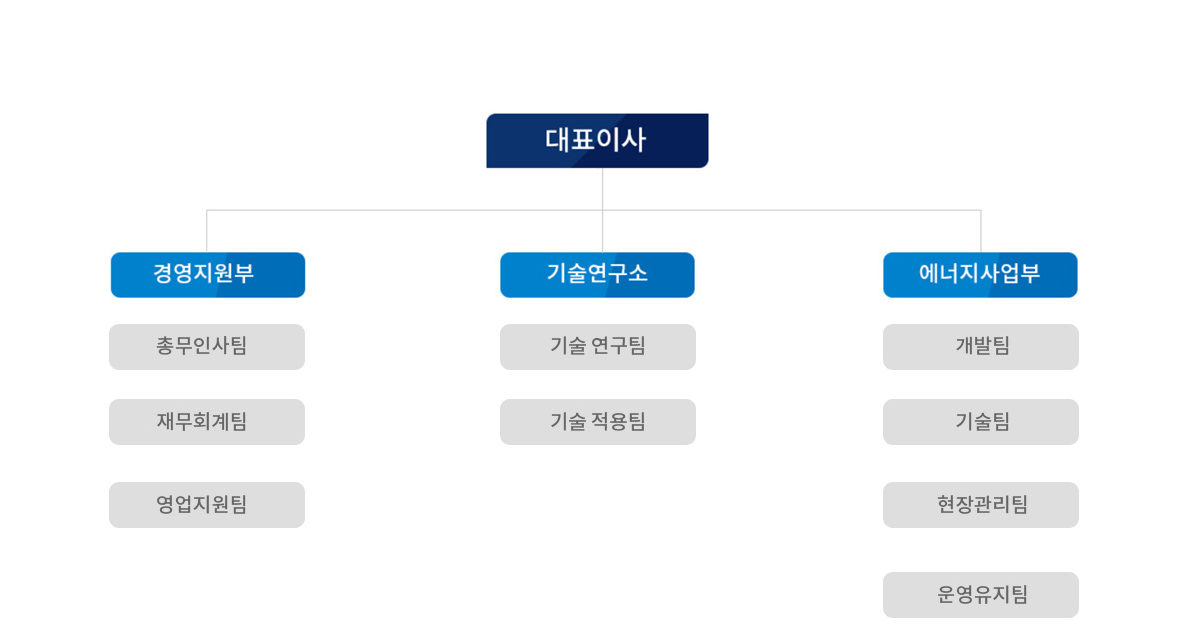This screenshot has height=642, width=1200.
Task: Open the 재무회계팀 team box
Action: (207, 422)
